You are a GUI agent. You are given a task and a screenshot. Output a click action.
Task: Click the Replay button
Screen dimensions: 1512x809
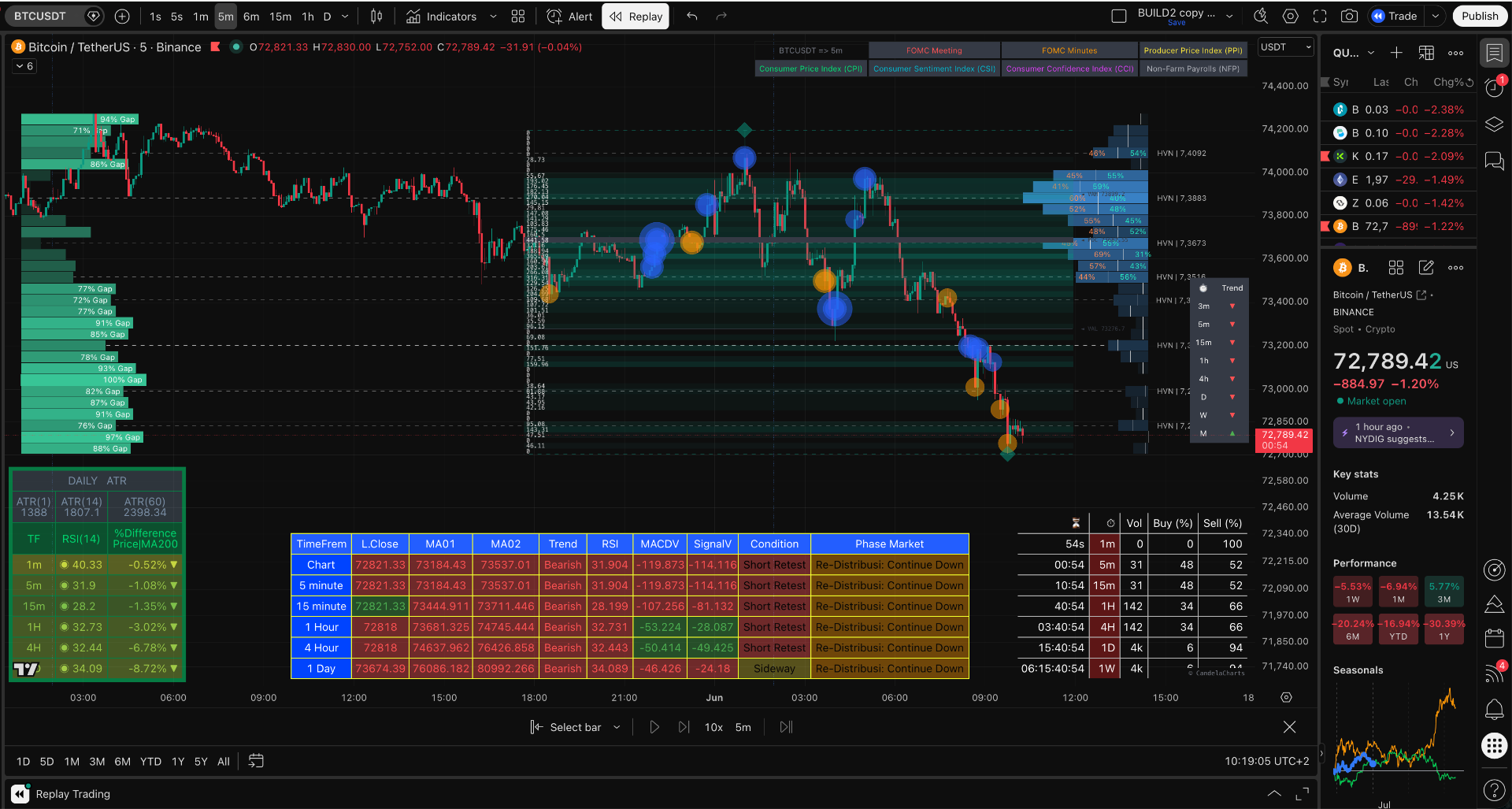point(636,16)
